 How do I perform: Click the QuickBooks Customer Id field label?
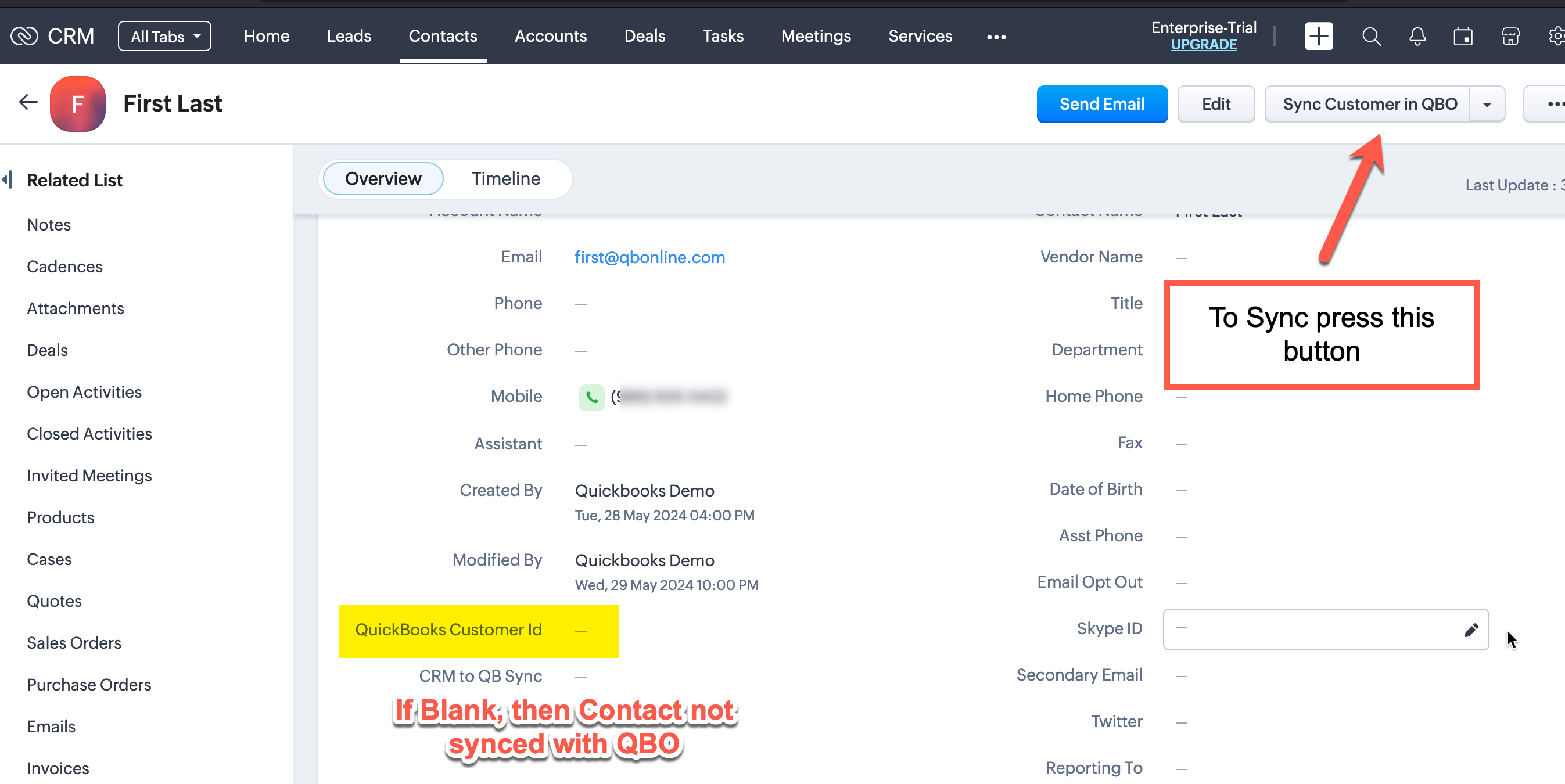(x=448, y=630)
